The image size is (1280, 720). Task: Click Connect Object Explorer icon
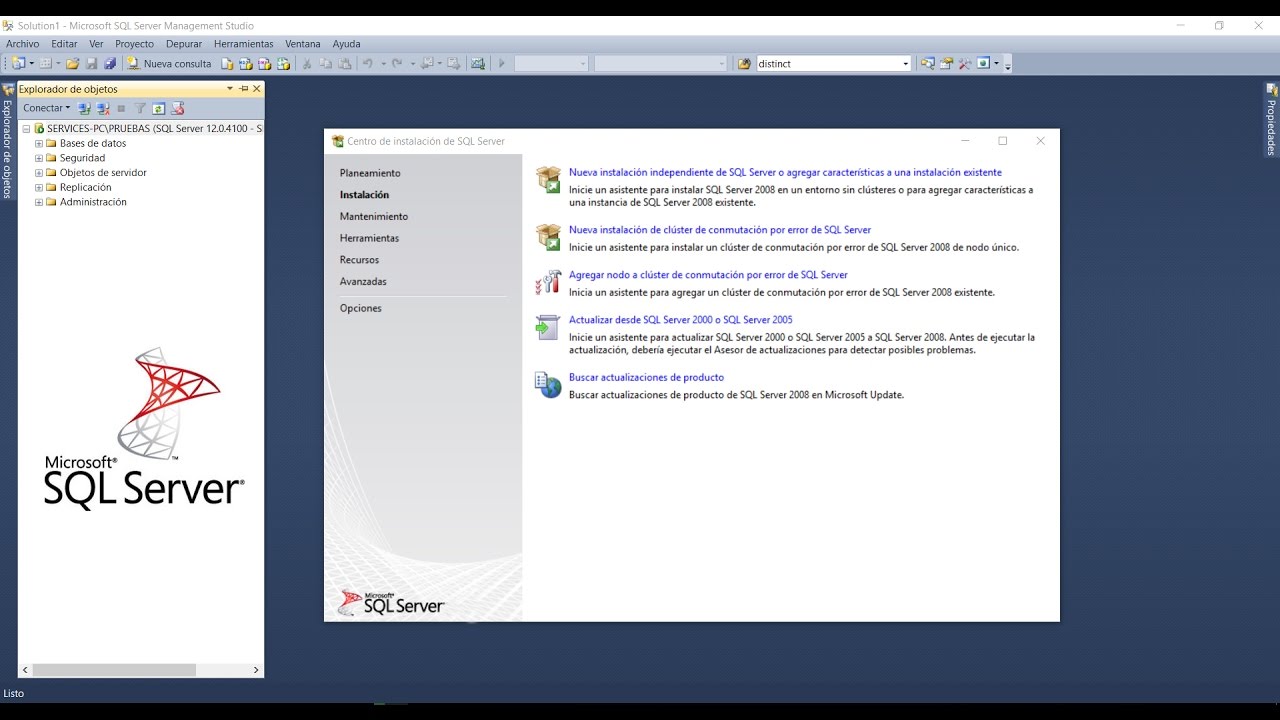click(85, 108)
